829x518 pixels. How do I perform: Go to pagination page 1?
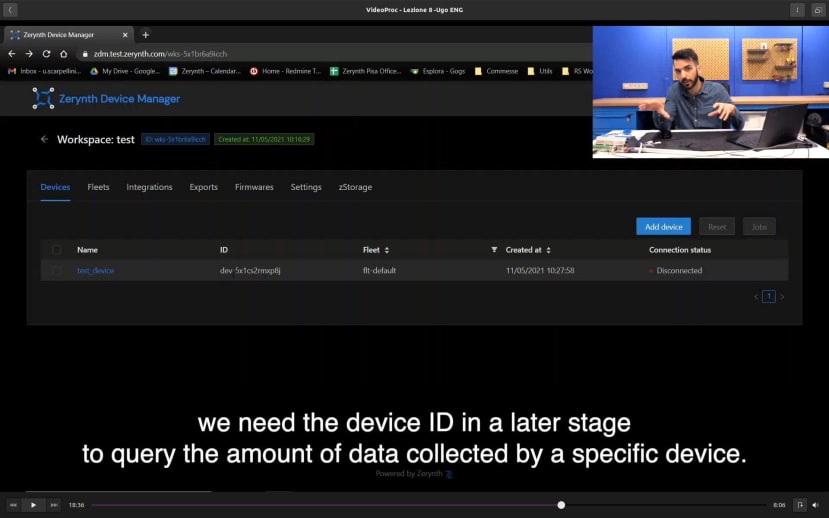point(769,297)
